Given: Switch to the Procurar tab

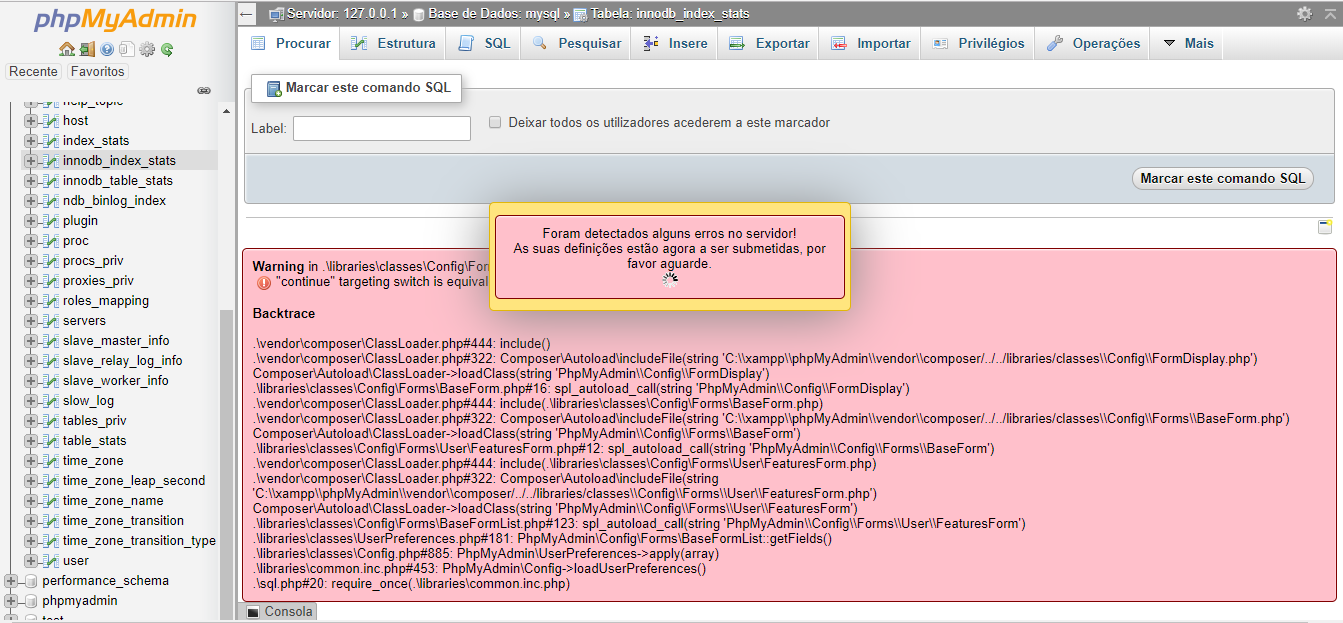Looking at the screenshot, I should [x=290, y=43].
